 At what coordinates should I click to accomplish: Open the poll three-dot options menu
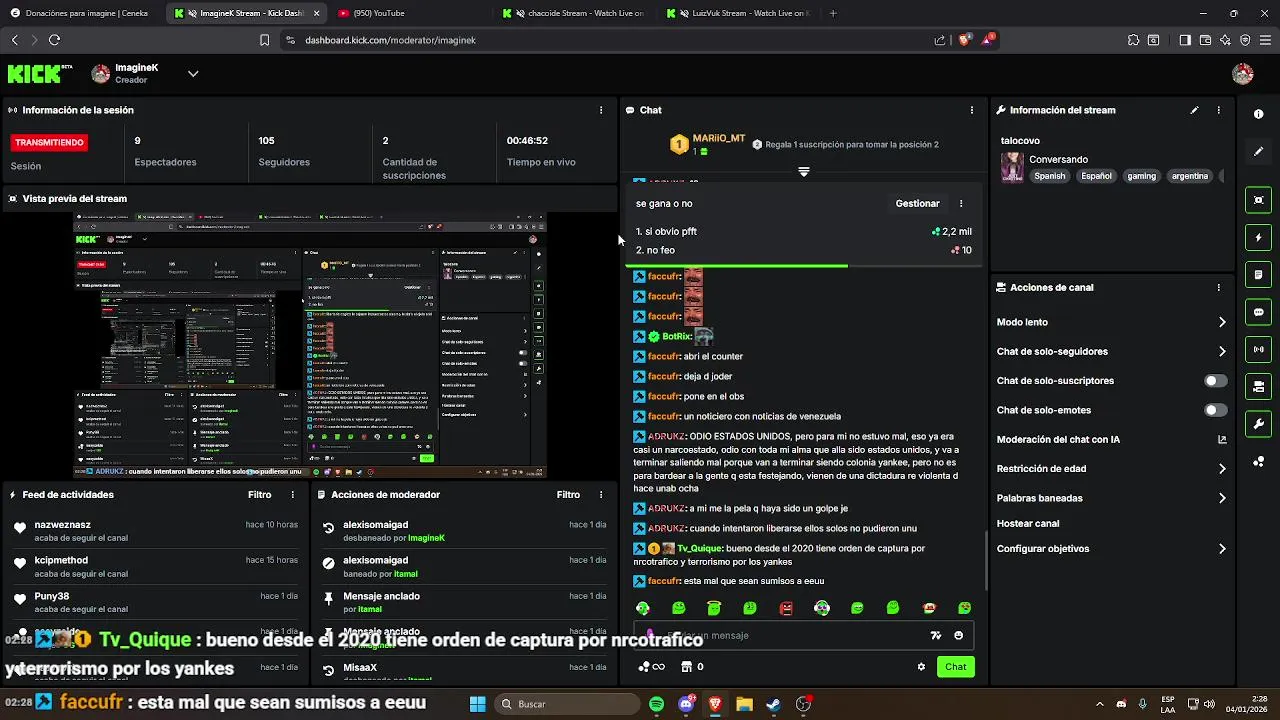961,203
